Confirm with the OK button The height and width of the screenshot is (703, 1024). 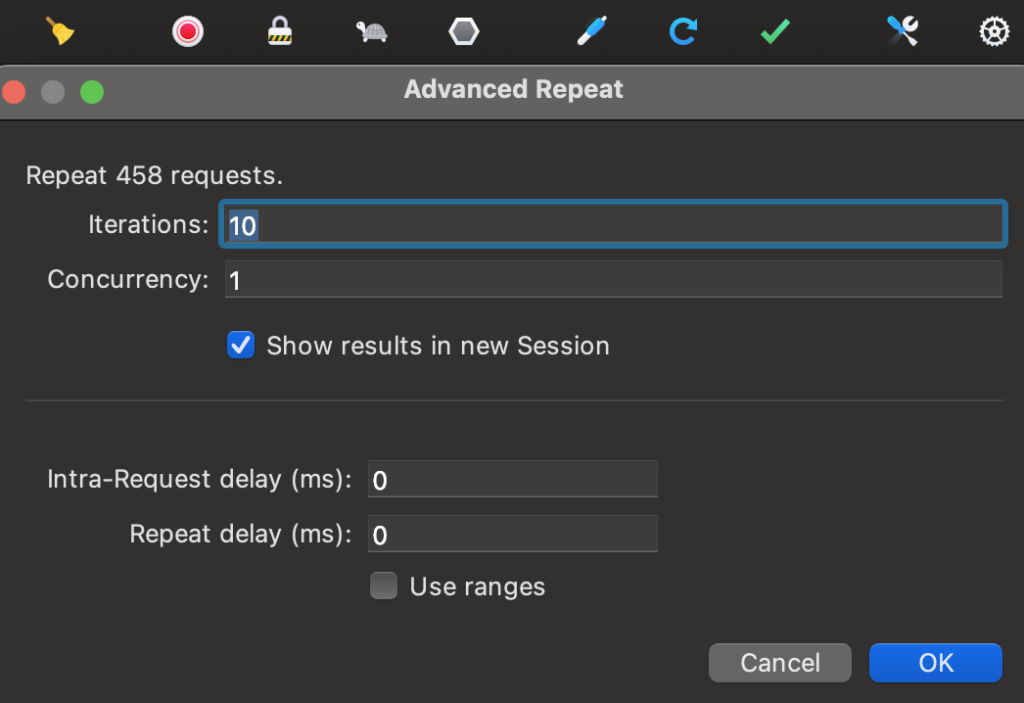(x=935, y=663)
